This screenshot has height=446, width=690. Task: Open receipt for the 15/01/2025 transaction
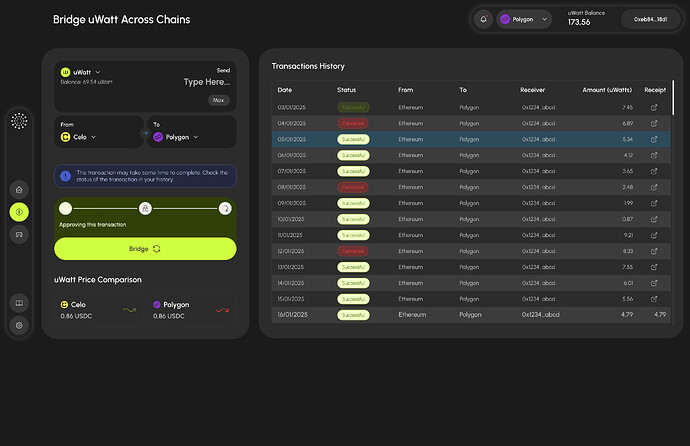(654, 299)
